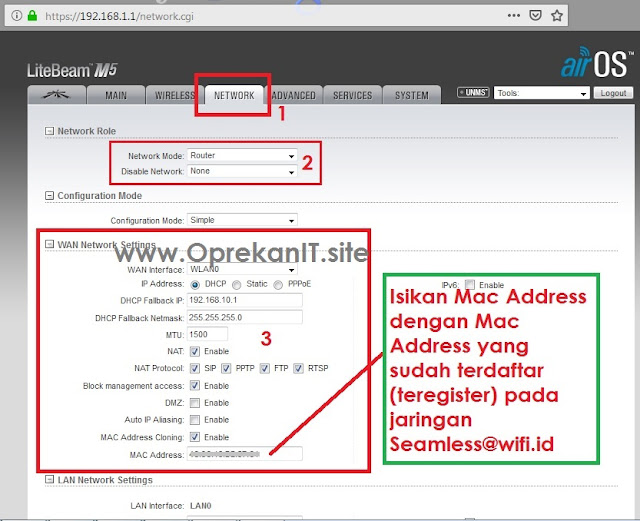Click the DHCP Fallback IP field
The image size is (640, 521).
[x=244, y=300]
